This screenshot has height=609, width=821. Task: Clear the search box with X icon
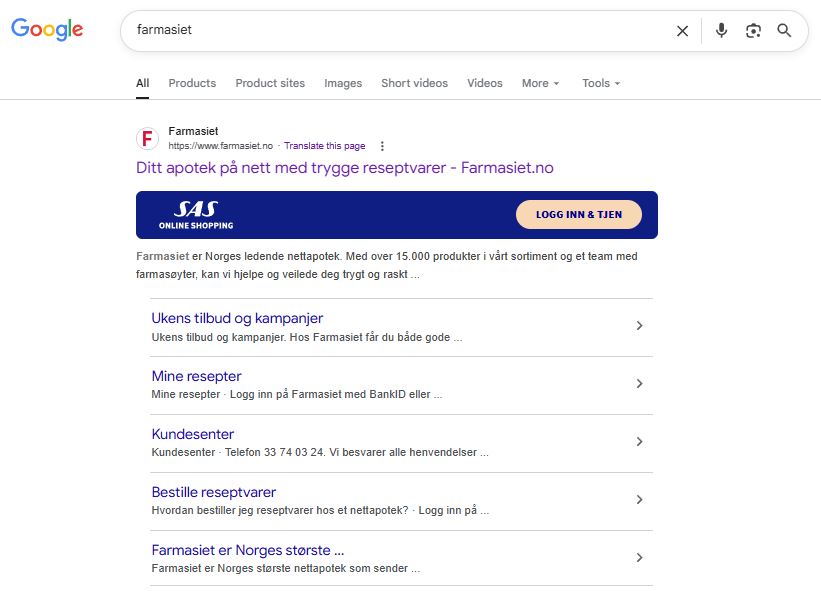click(682, 31)
